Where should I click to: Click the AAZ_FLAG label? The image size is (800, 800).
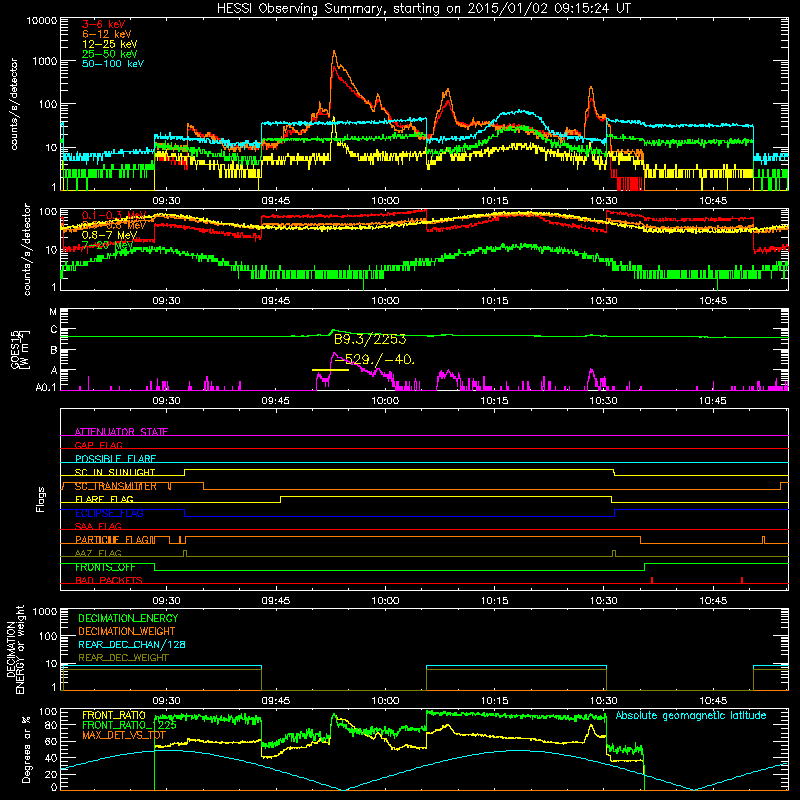point(98,554)
